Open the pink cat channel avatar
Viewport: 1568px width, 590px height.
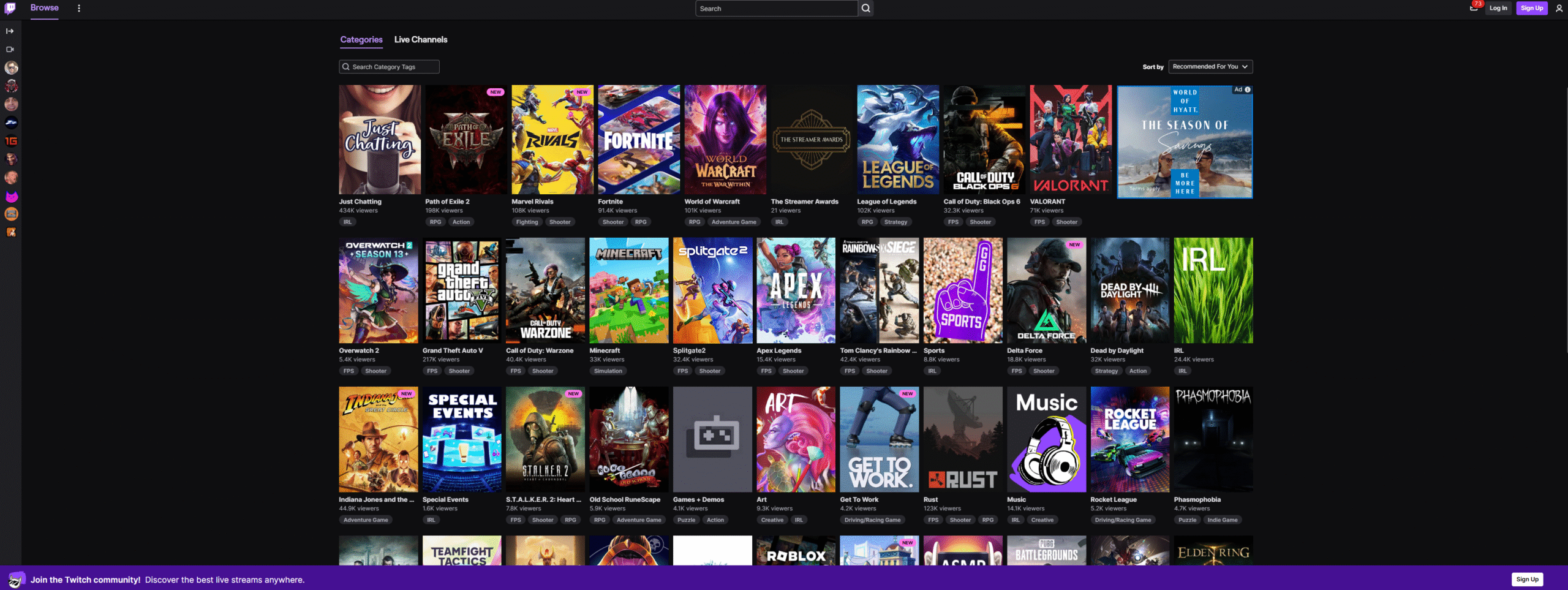11,196
